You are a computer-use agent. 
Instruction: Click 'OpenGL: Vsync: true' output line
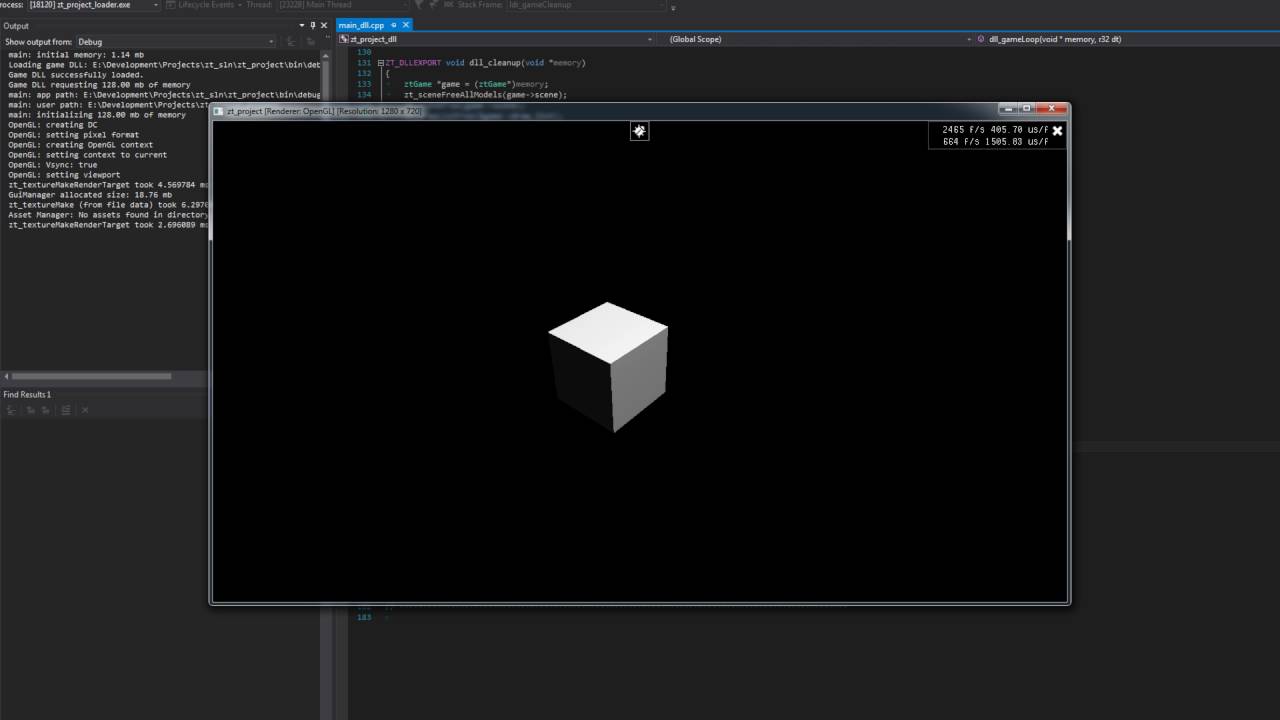(53, 165)
